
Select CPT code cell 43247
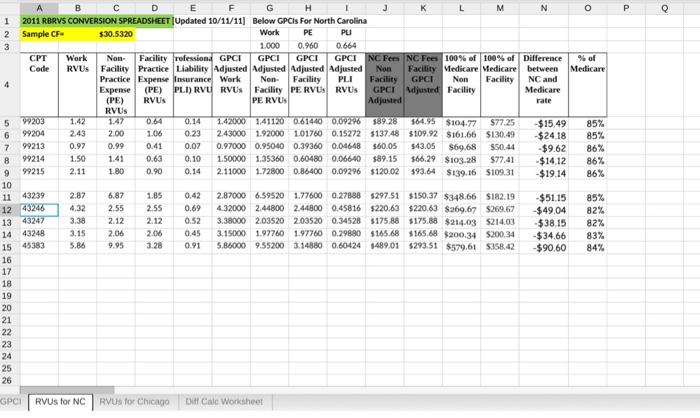coord(39,222)
